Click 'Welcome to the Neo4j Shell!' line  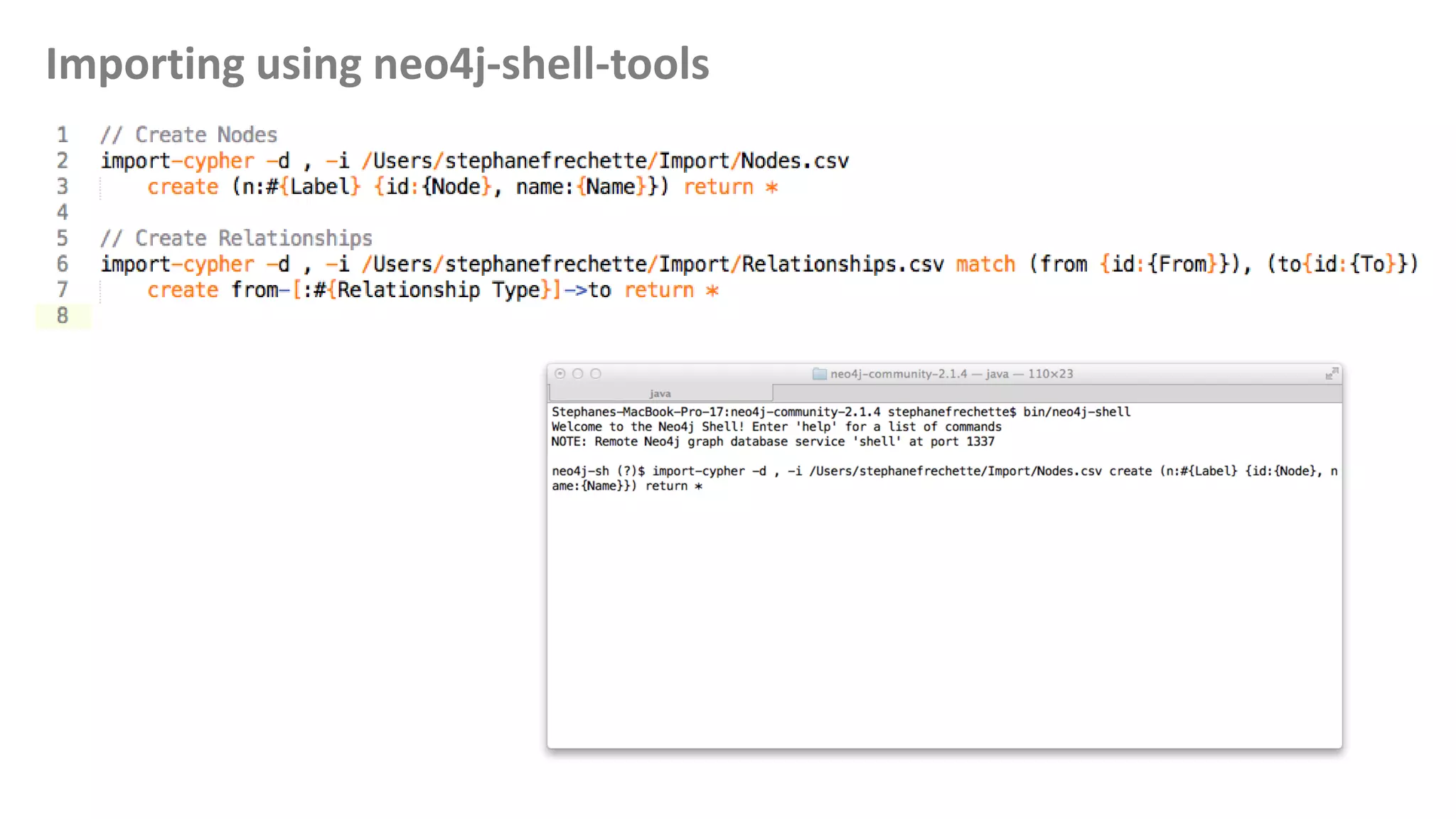pyautogui.click(x=776, y=427)
